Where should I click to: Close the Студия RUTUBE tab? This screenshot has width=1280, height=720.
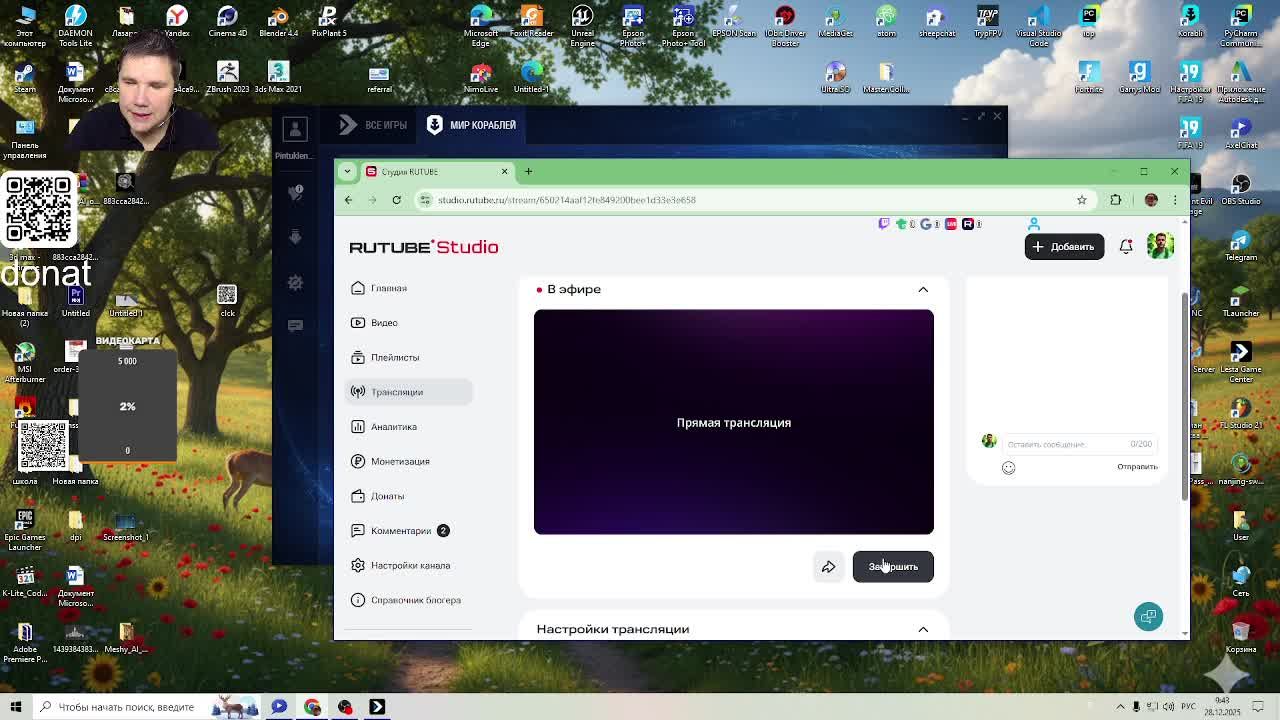(504, 172)
